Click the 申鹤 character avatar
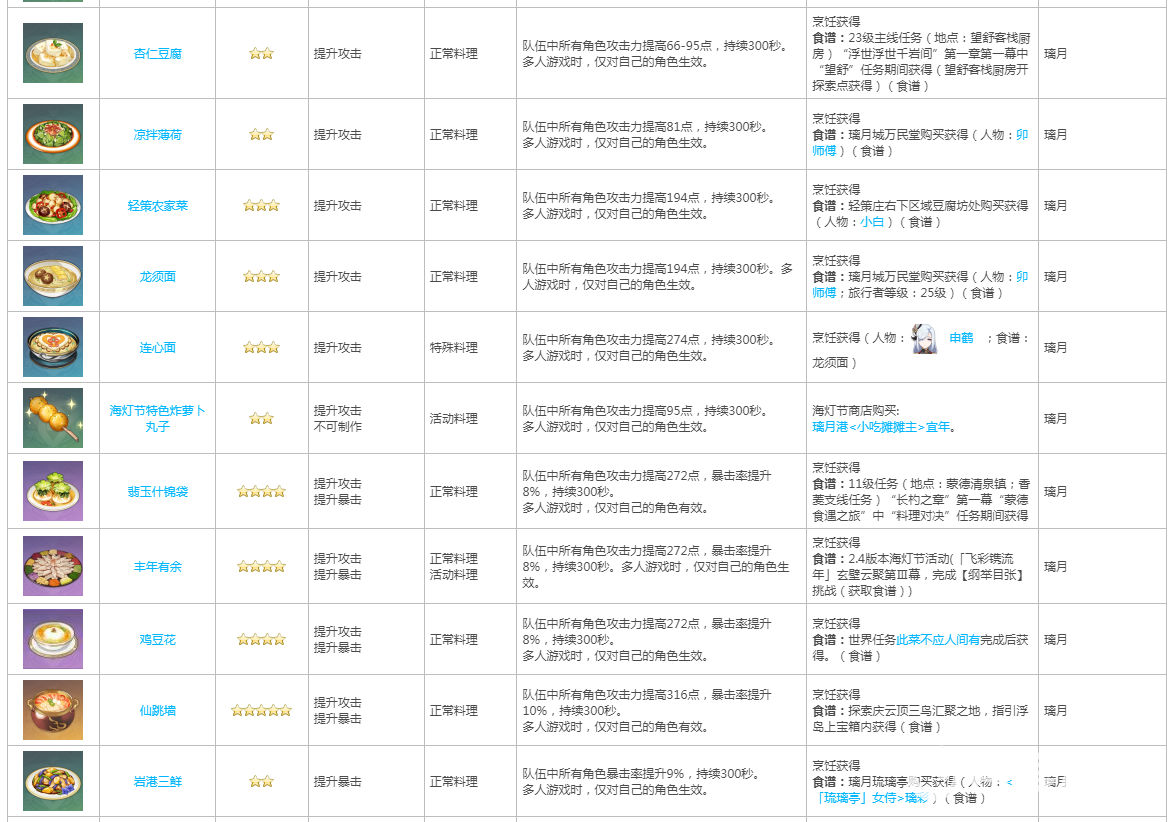Image resolution: width=1174 pixels, height=822 pixels. pos(924,339)
